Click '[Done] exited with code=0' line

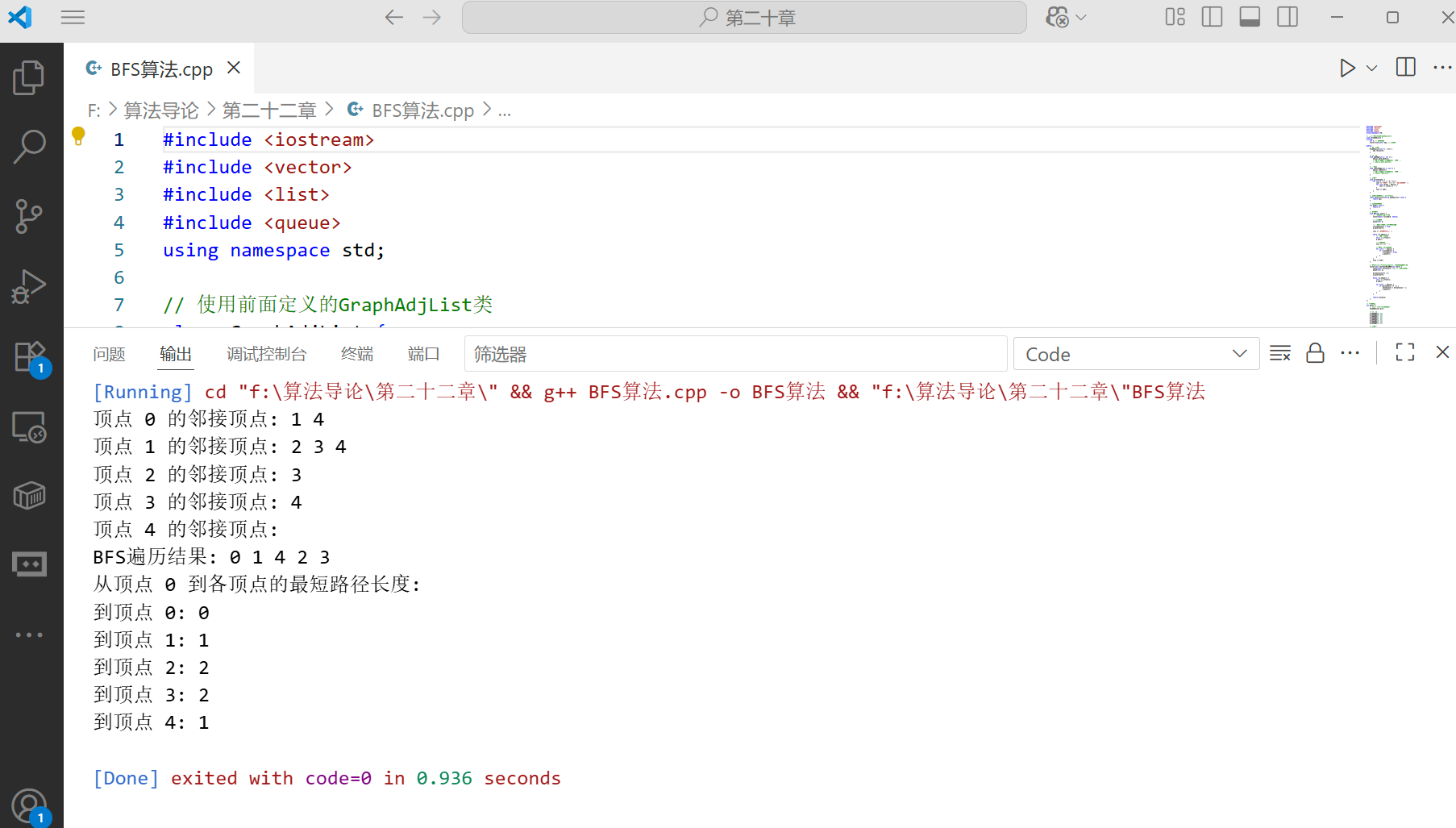coord(327,778)
